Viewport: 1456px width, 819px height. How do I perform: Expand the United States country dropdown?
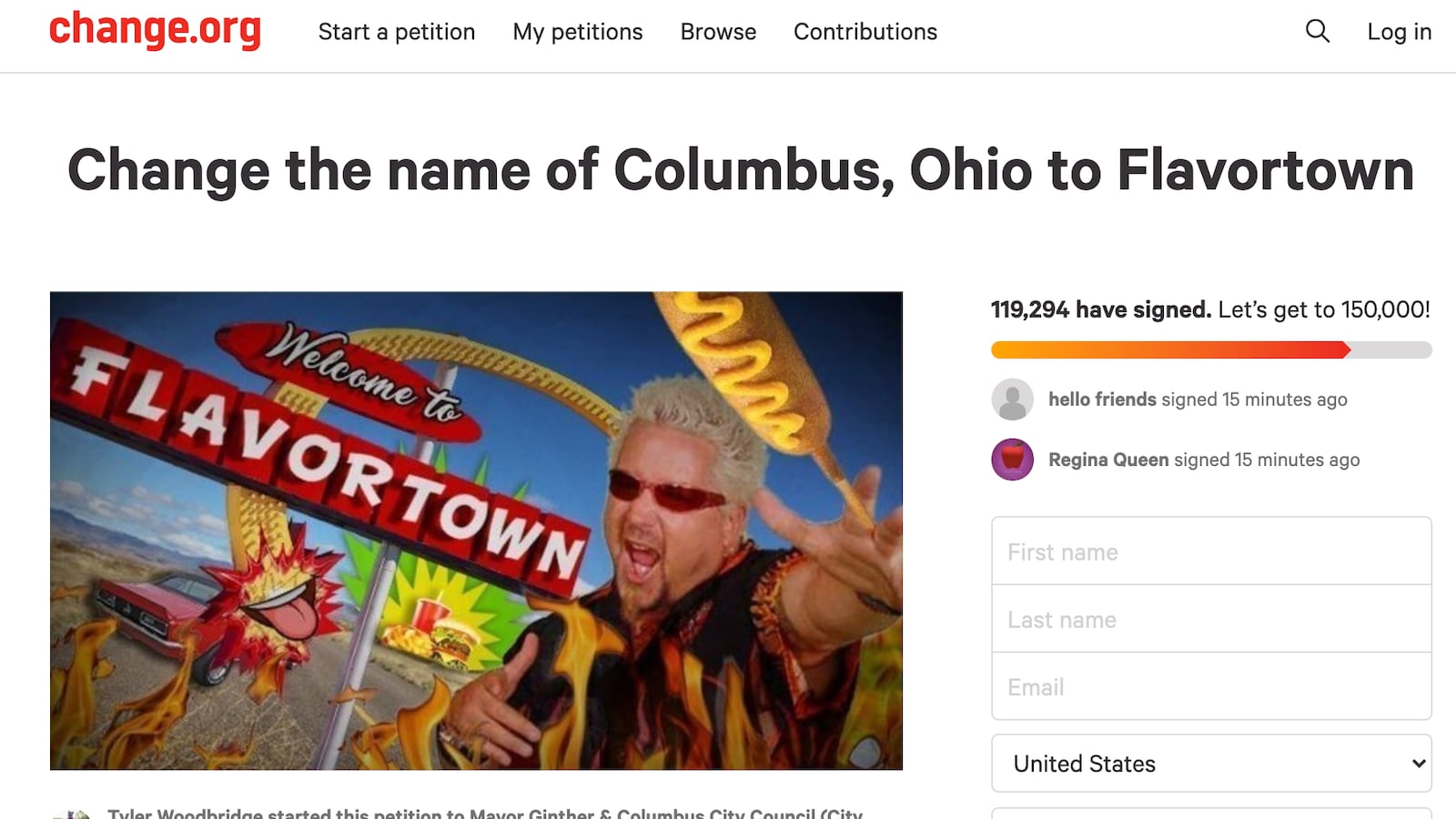click(1210, 763)
